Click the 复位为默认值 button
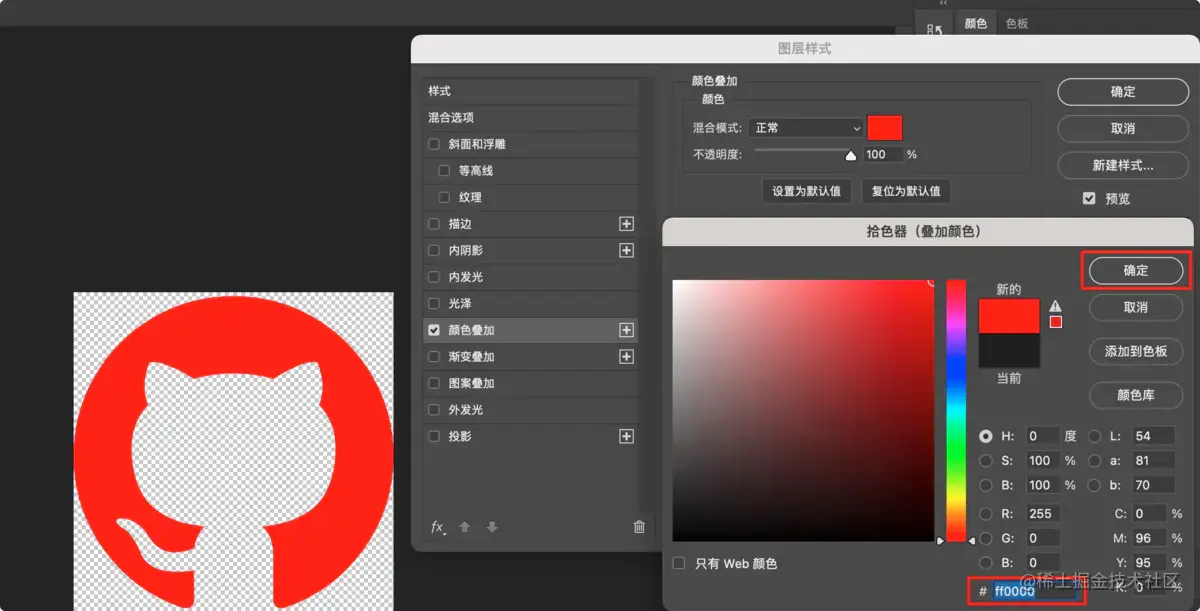The width and height of the screenshot is (1200, 611). point(905,191)
